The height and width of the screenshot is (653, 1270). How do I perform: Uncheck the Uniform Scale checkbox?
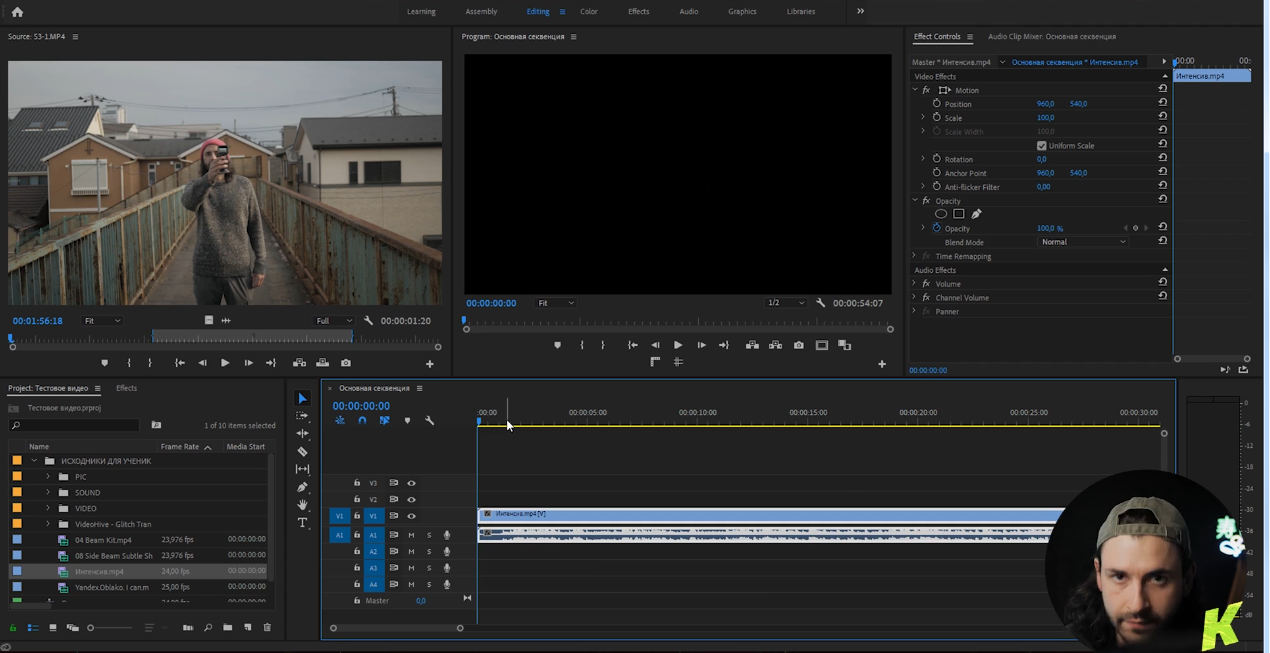1041,146
